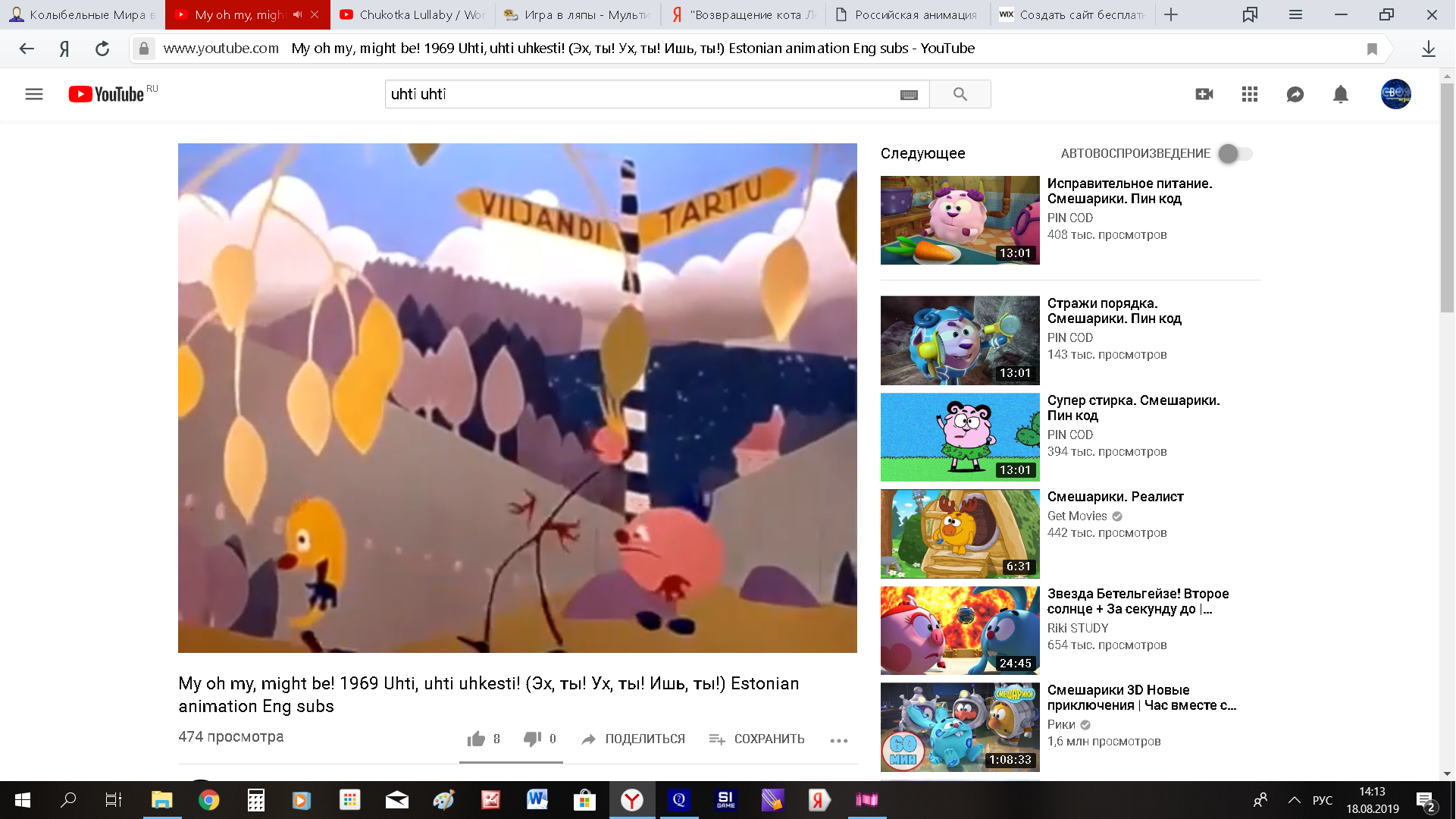Image resolution: width=1456 pixels, height=819 pixels.
Task: Open the browser downloads arrow
Action: point(1429,49)
